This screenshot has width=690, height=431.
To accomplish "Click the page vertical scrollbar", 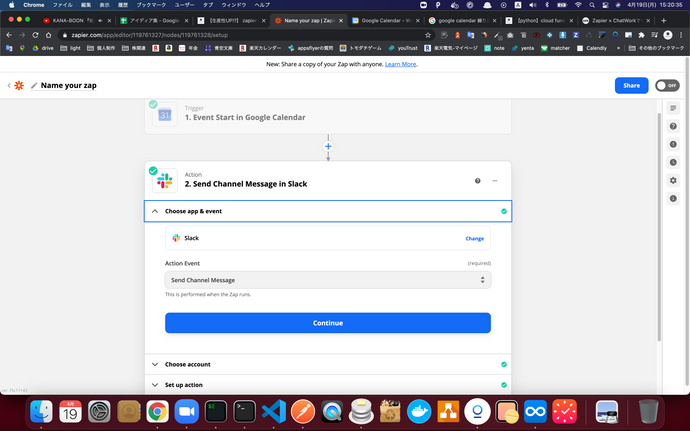I will coord(659,227).
